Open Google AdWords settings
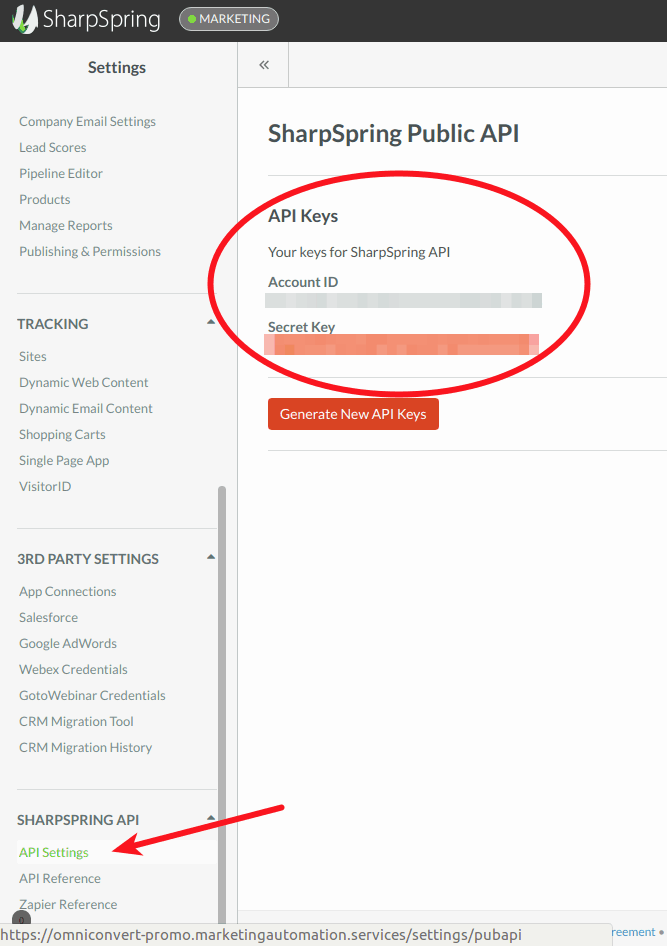Screen dimensions: 667x946 point(68,643)
